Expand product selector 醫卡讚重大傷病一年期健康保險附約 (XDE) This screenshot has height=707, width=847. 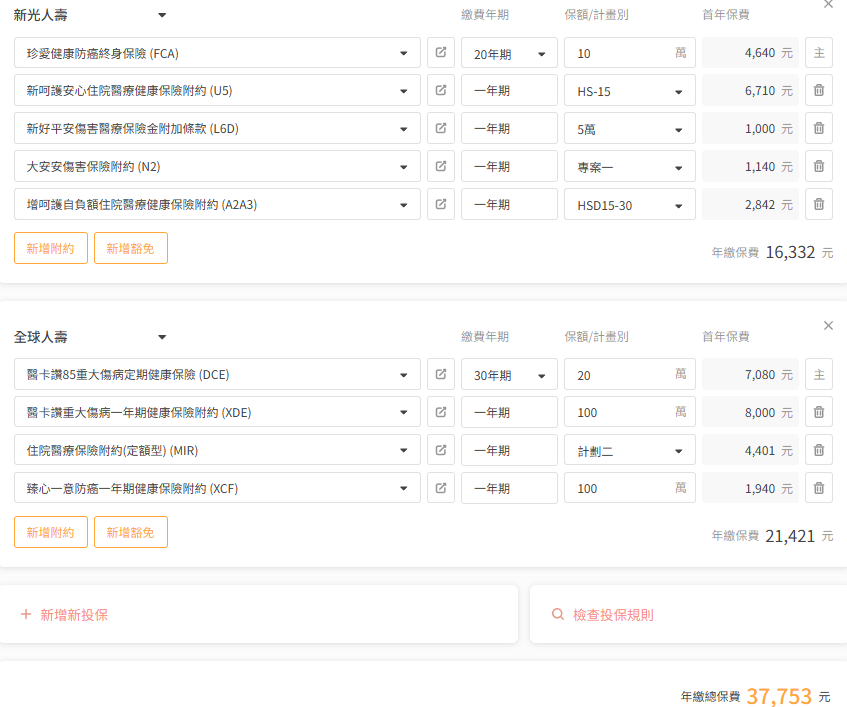(217, 412)
